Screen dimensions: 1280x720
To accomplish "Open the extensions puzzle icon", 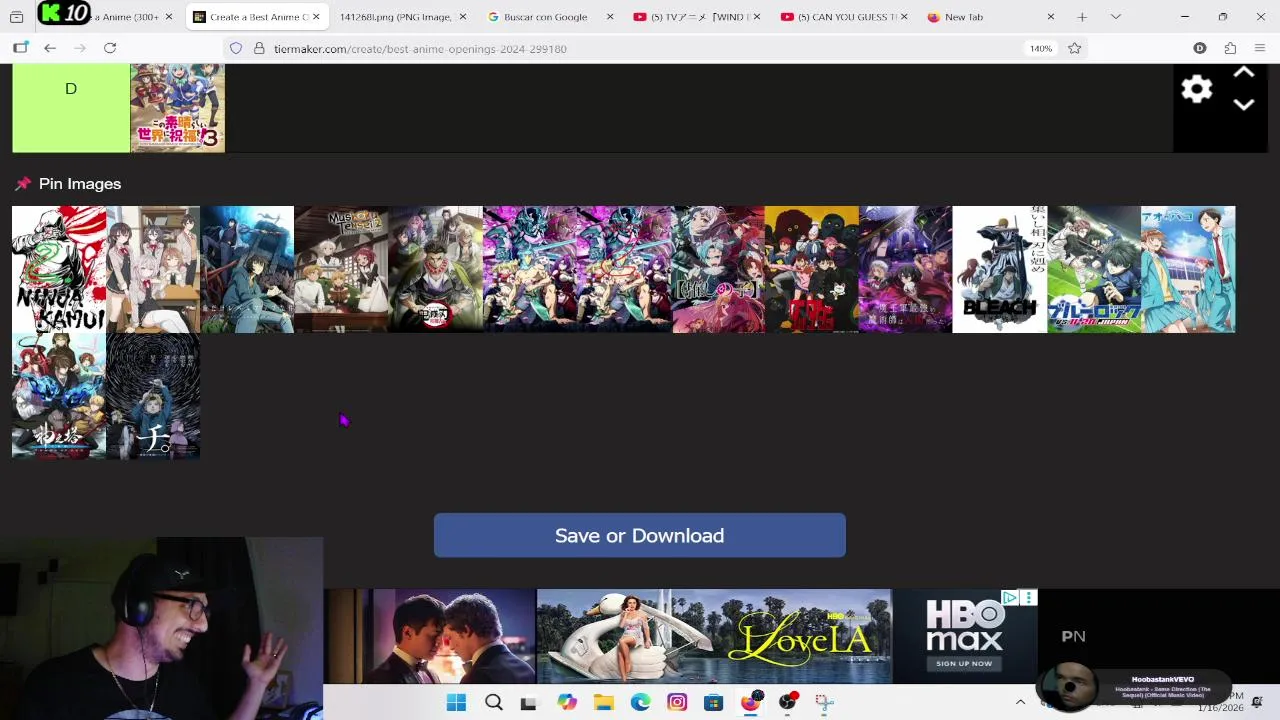I will [1230, 48].
